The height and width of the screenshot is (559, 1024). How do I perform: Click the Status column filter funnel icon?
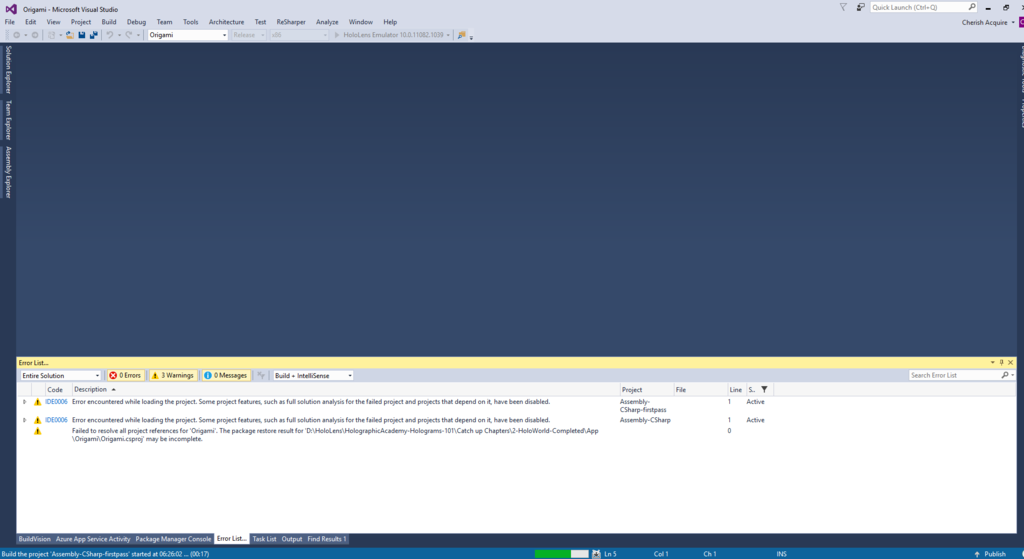click(764, 390)
